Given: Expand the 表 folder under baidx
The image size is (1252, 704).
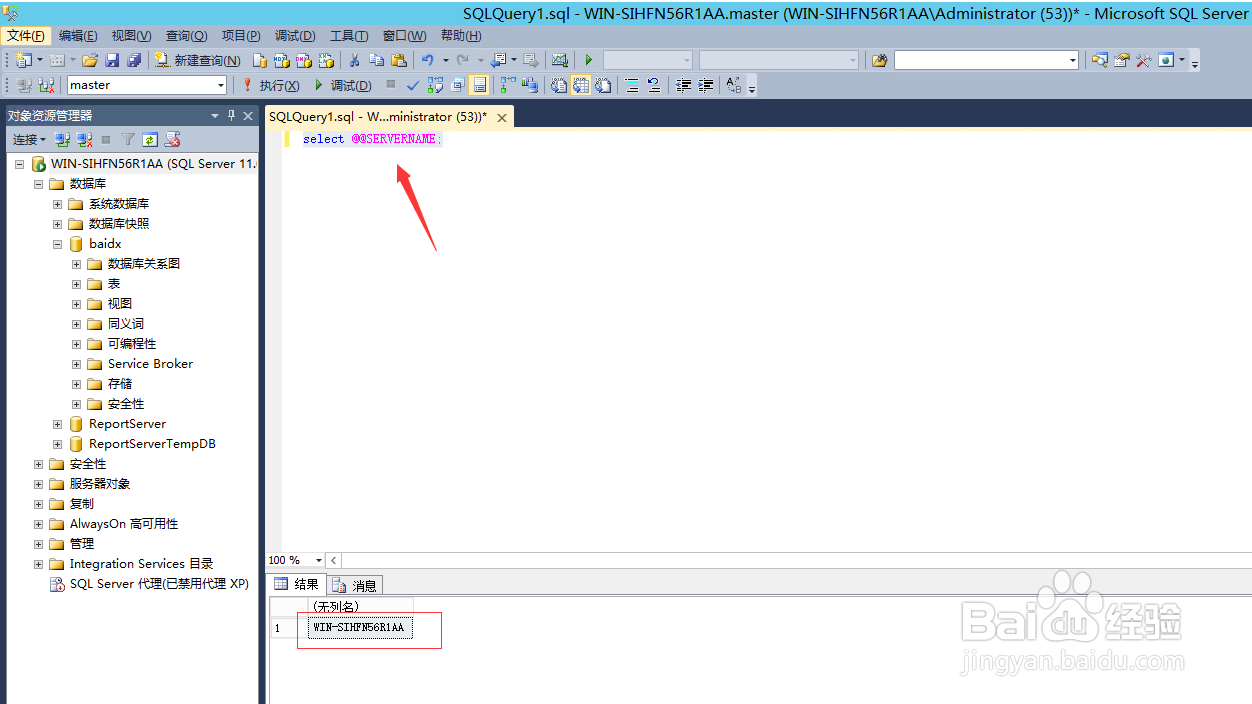Looking at the screenshot, I should pyautogui.click(x=77, y=284).
